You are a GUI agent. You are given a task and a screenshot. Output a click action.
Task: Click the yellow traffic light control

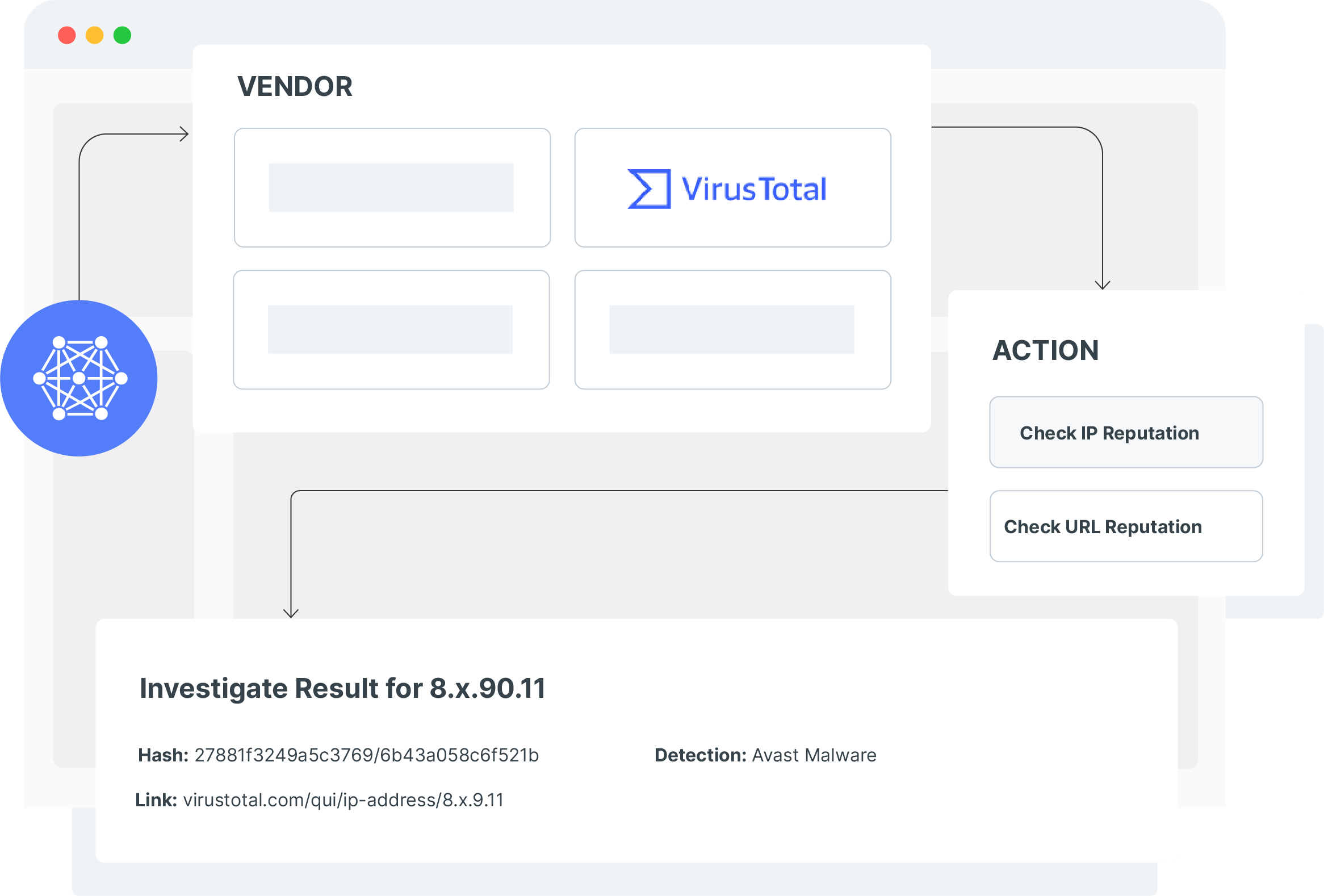point(95,35)
